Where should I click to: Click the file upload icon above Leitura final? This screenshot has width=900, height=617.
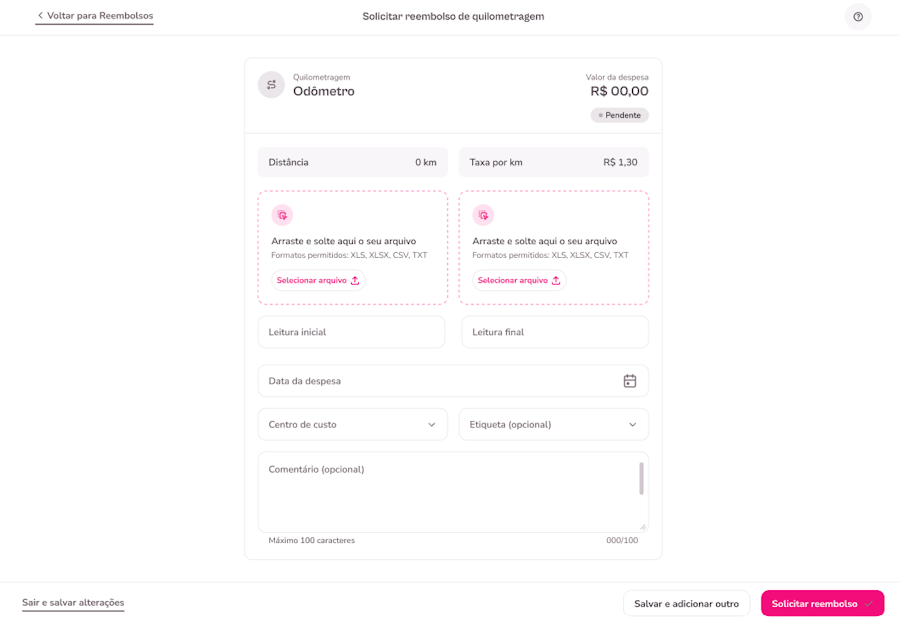coord(484,215)
